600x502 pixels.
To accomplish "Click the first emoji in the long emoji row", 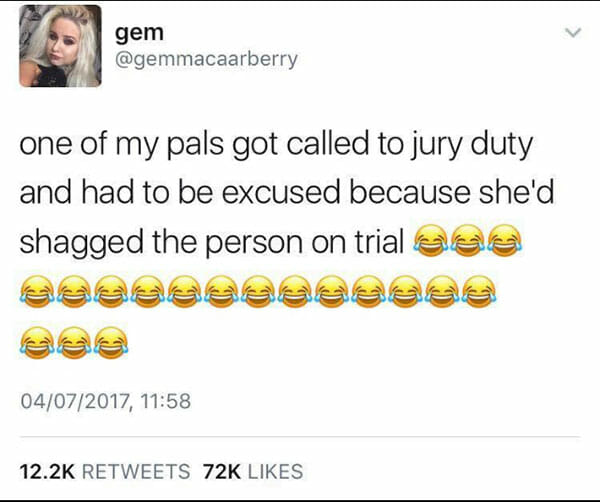I will coord(38,292).
